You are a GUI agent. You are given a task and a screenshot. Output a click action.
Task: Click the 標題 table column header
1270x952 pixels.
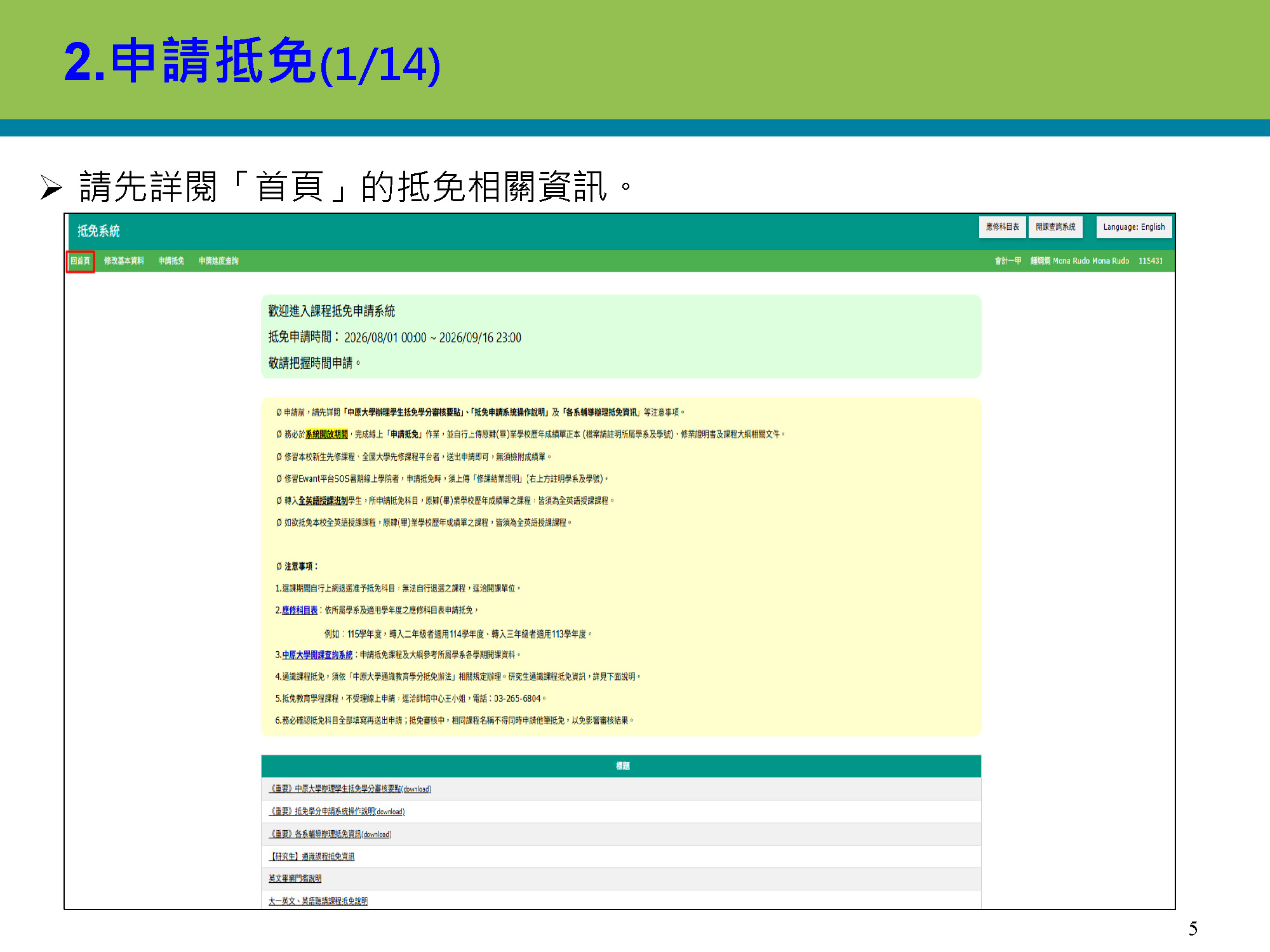pos(621,766)
